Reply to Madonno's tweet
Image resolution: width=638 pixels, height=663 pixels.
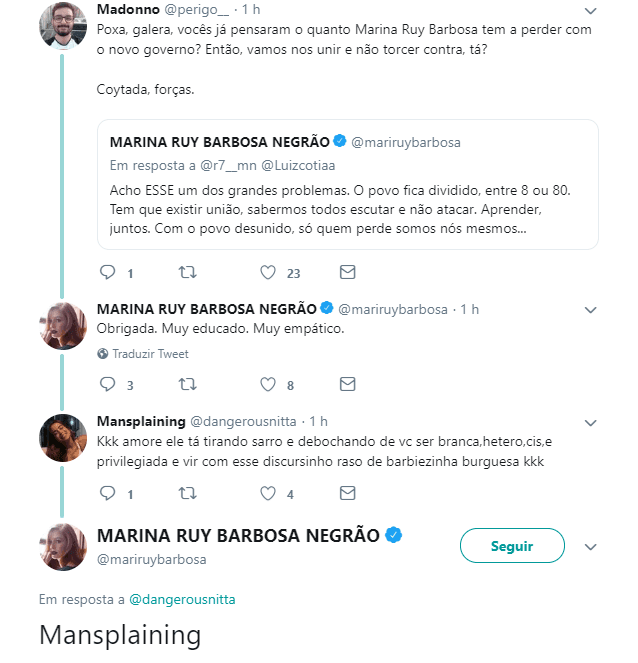107,272
